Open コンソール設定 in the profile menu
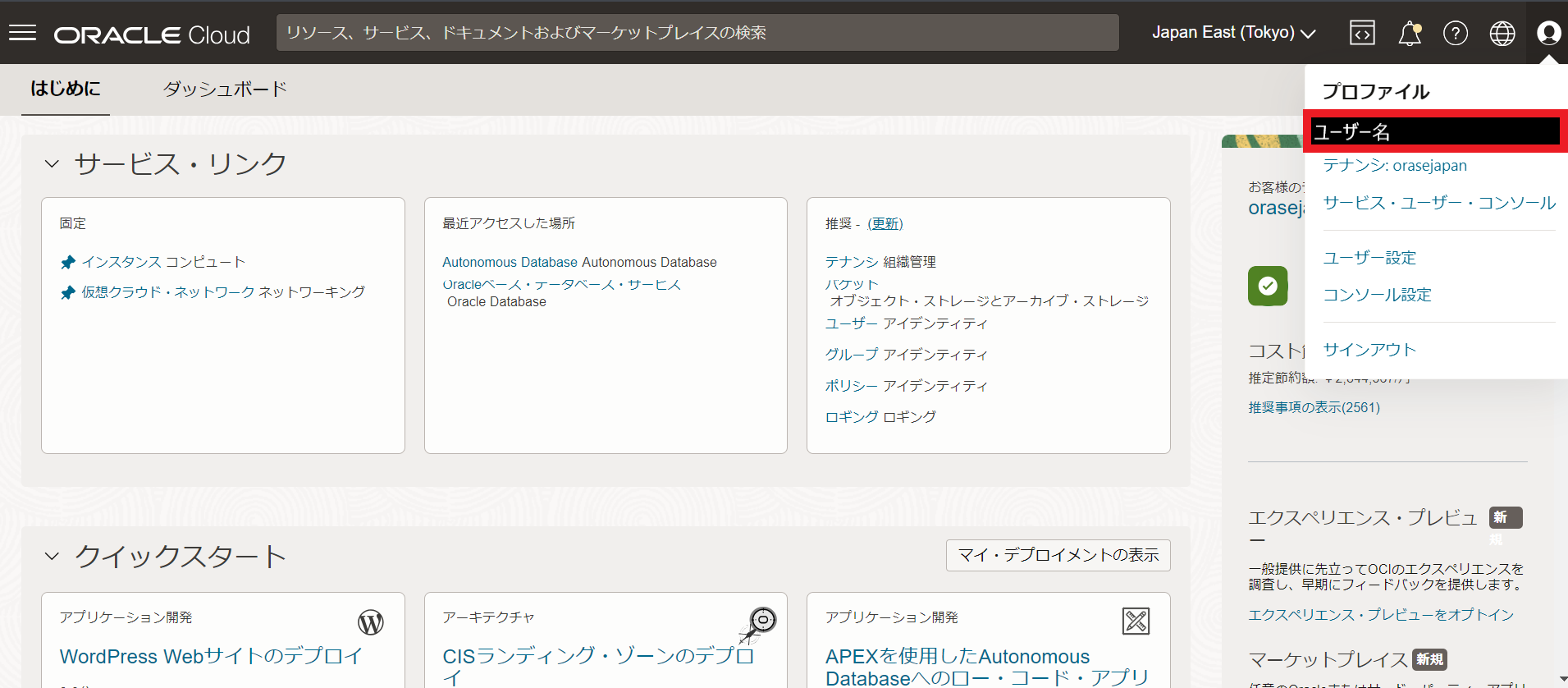Viewport: 1568px width, 688px height. point(1377,295)
